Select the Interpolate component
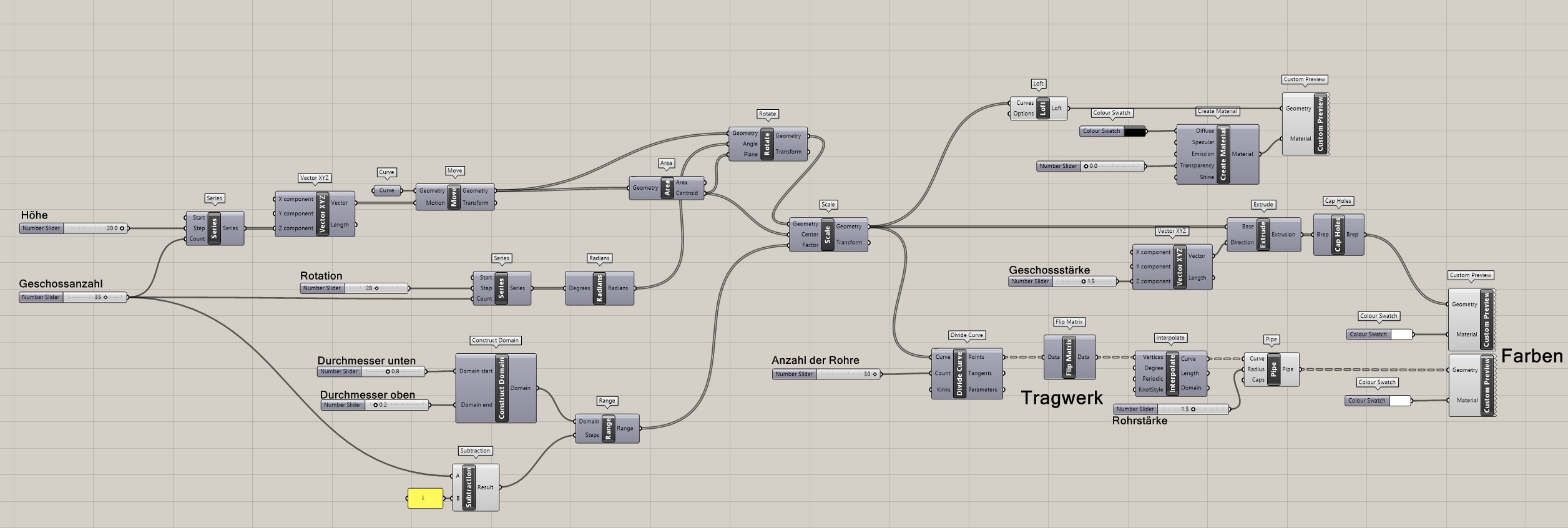The height and width of the screenshot is (528, 1568). [1172, 374]
